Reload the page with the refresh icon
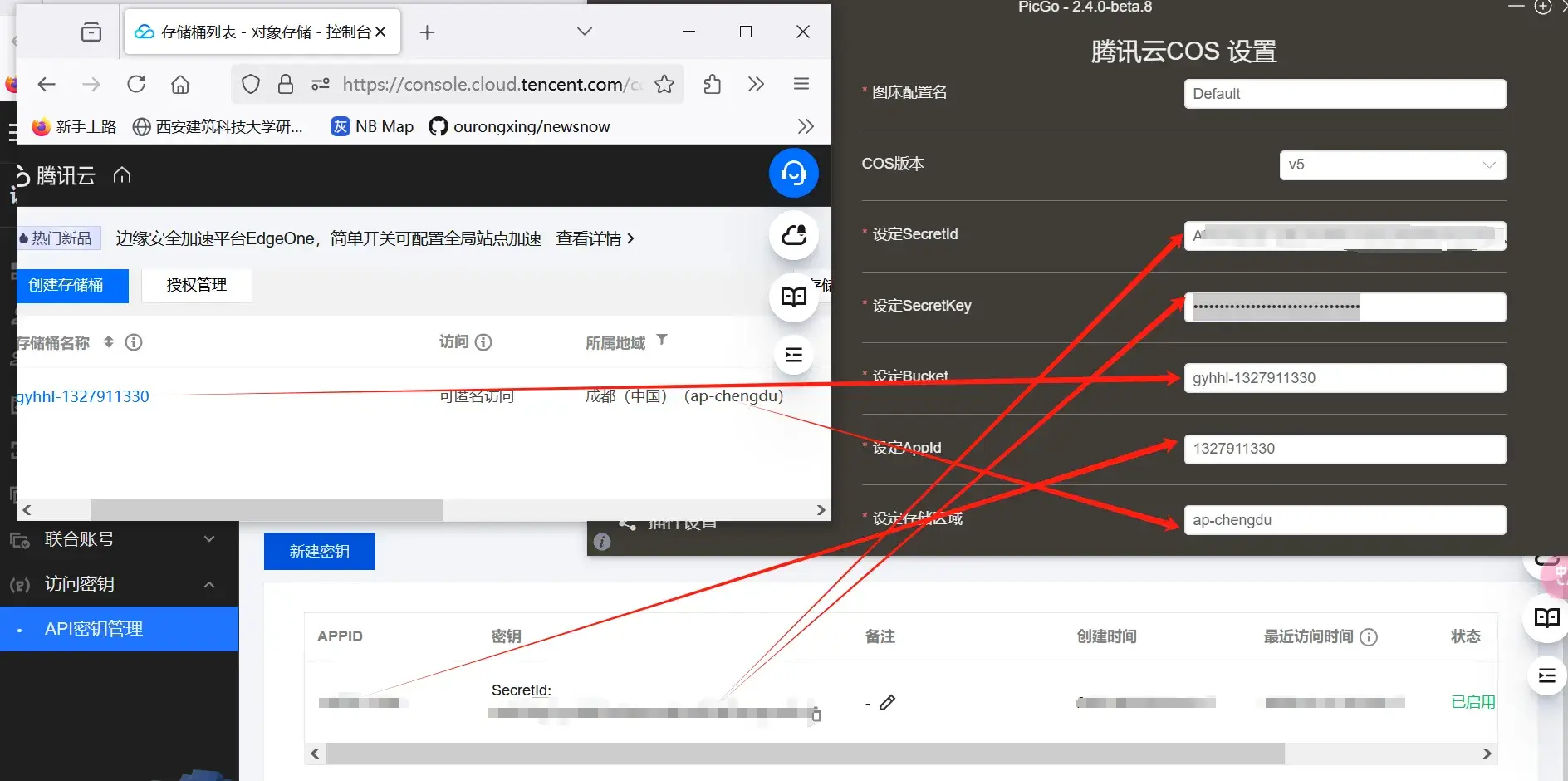 click(x=136, y=84)
